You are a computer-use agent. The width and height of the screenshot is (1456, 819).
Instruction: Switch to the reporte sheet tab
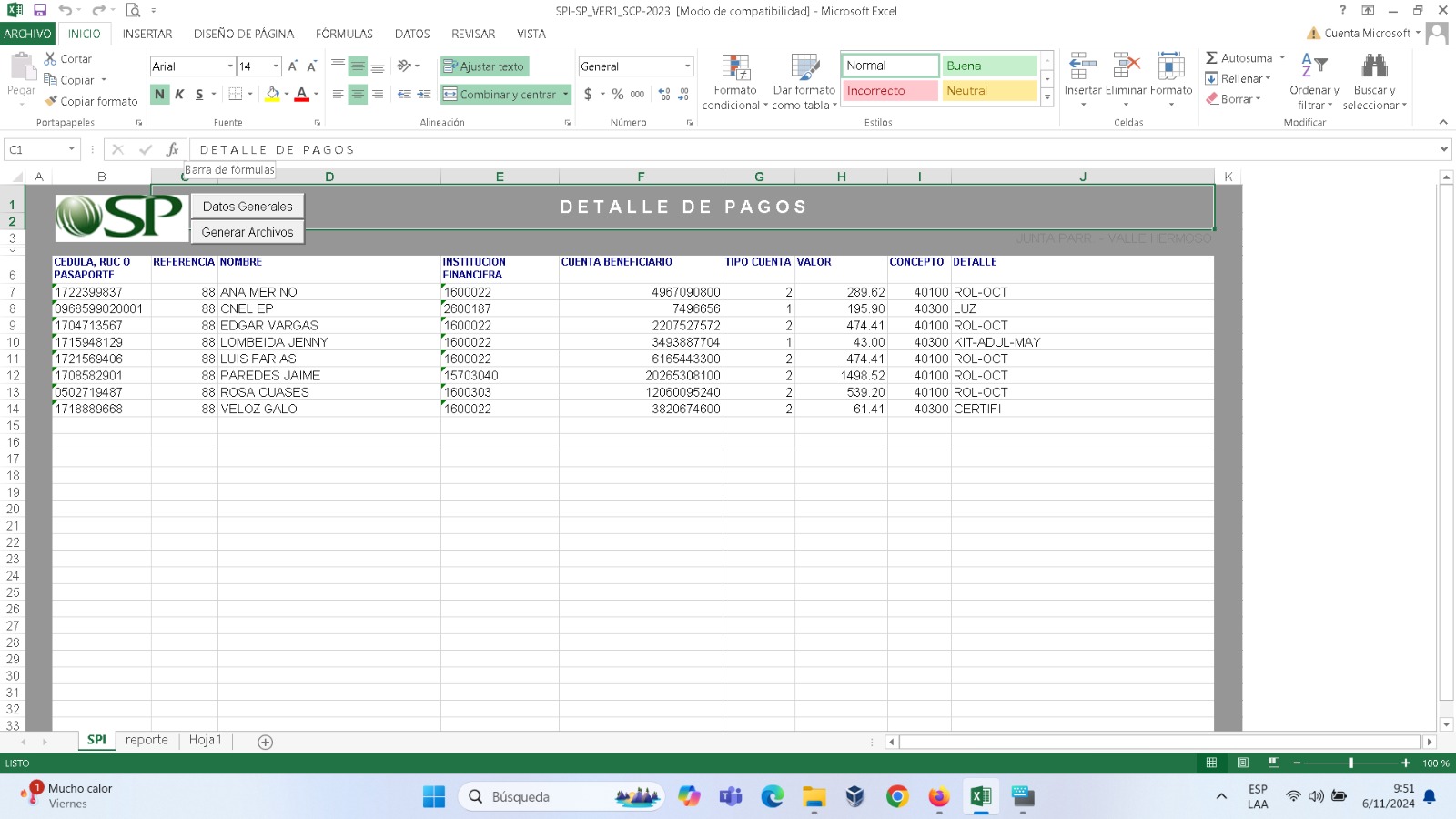[147, 740]
